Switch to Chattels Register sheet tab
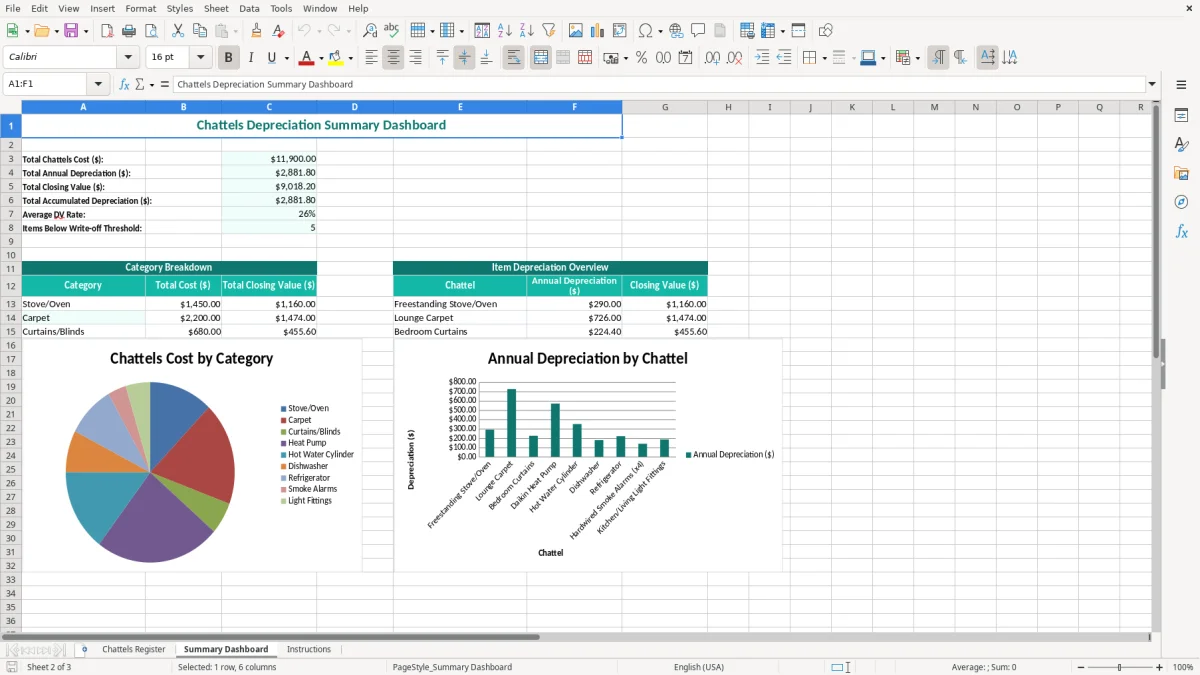The width and height of the screenshot is (1200, 675). 134,650
